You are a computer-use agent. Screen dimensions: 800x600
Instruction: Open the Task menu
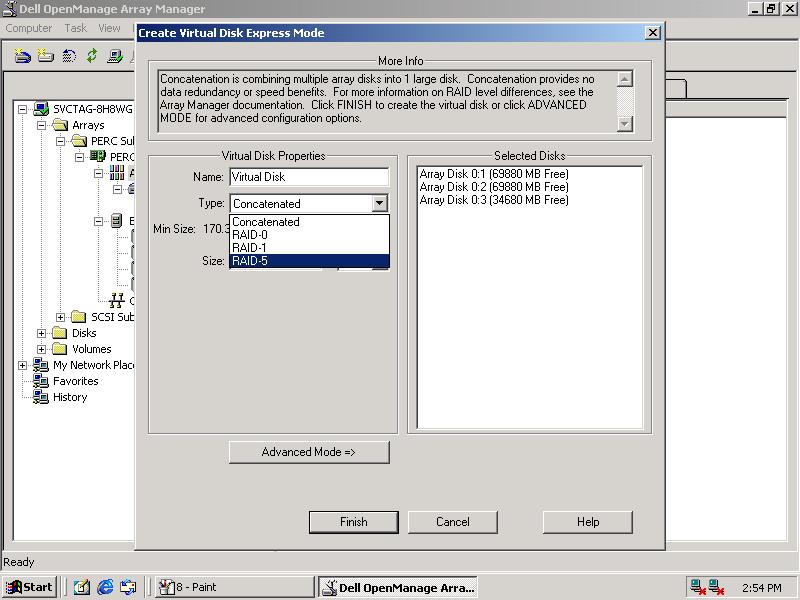[76, 28]
